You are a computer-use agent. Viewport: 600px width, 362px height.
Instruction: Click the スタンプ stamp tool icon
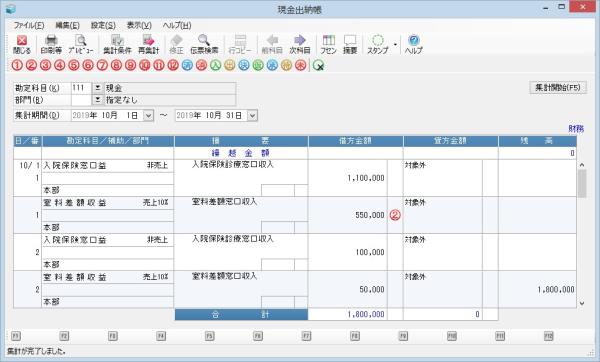pyautogui.click(x=378, y=44)
